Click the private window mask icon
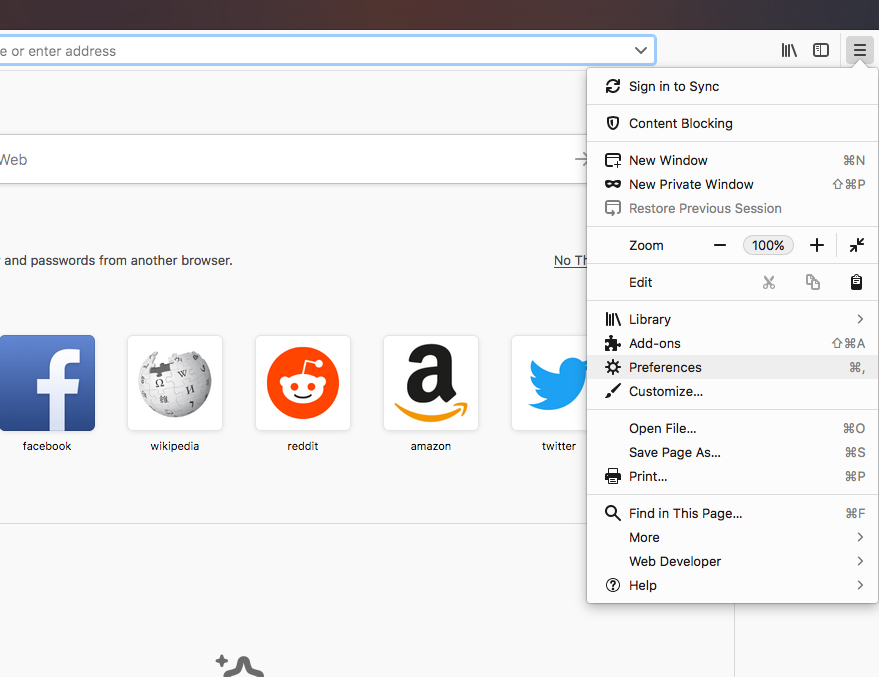Screen dimensions: 879x677 click(613, 184)
